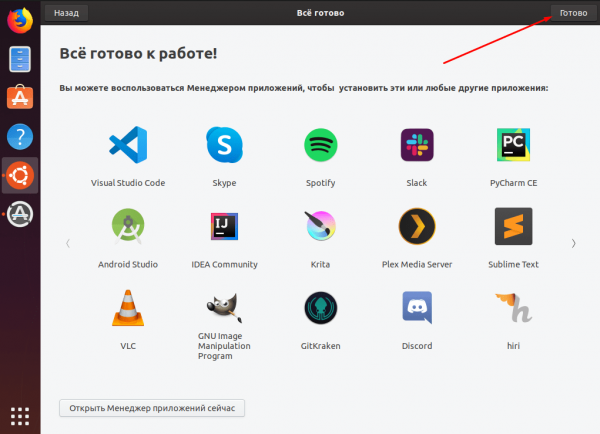Click the Discord app icon
Image resolution: width=600 pixels, height=434 pixels.
click(417, 308)
